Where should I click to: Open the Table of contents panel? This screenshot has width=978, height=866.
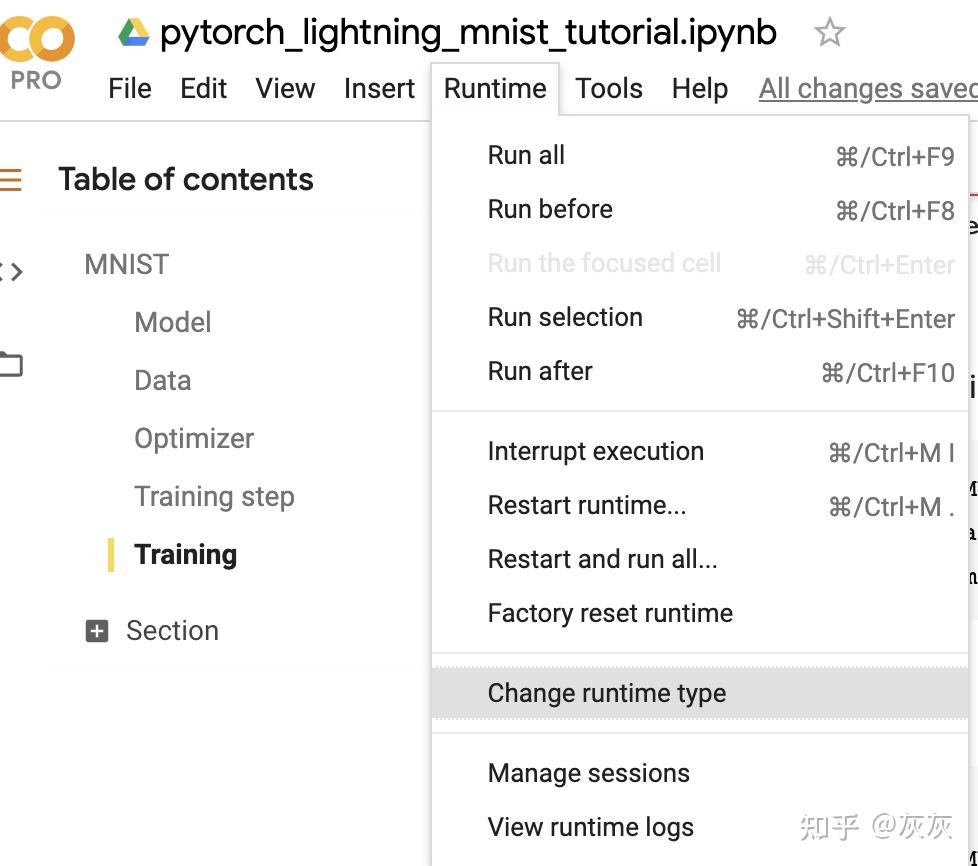8,180
